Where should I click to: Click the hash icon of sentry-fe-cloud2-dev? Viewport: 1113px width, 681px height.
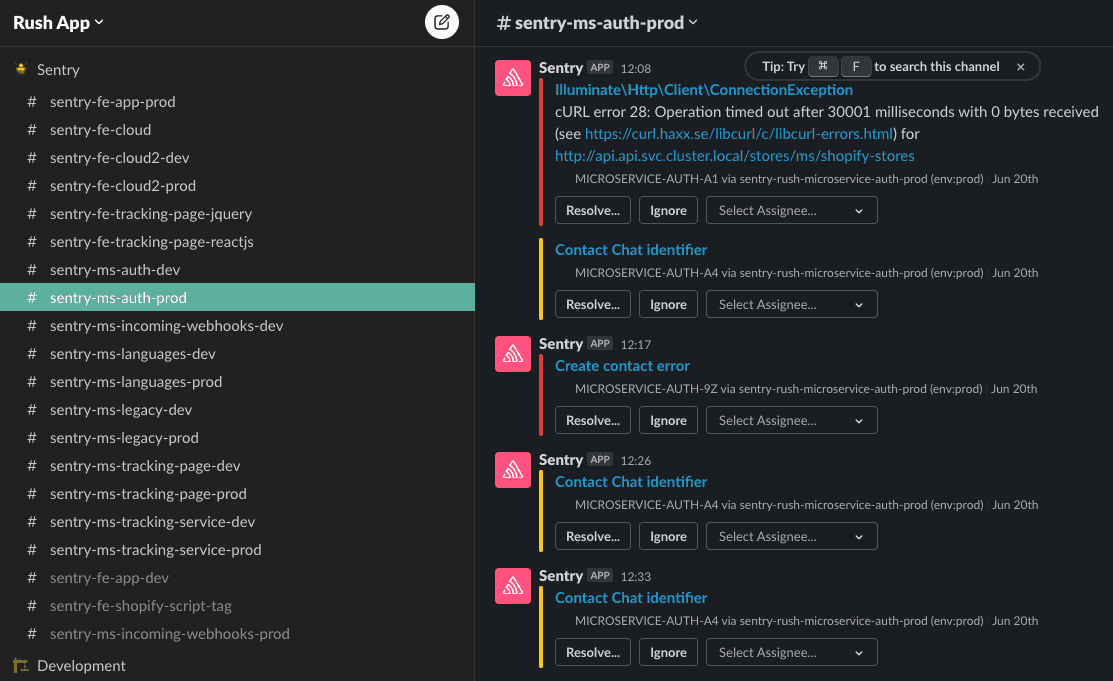(33, 157)
